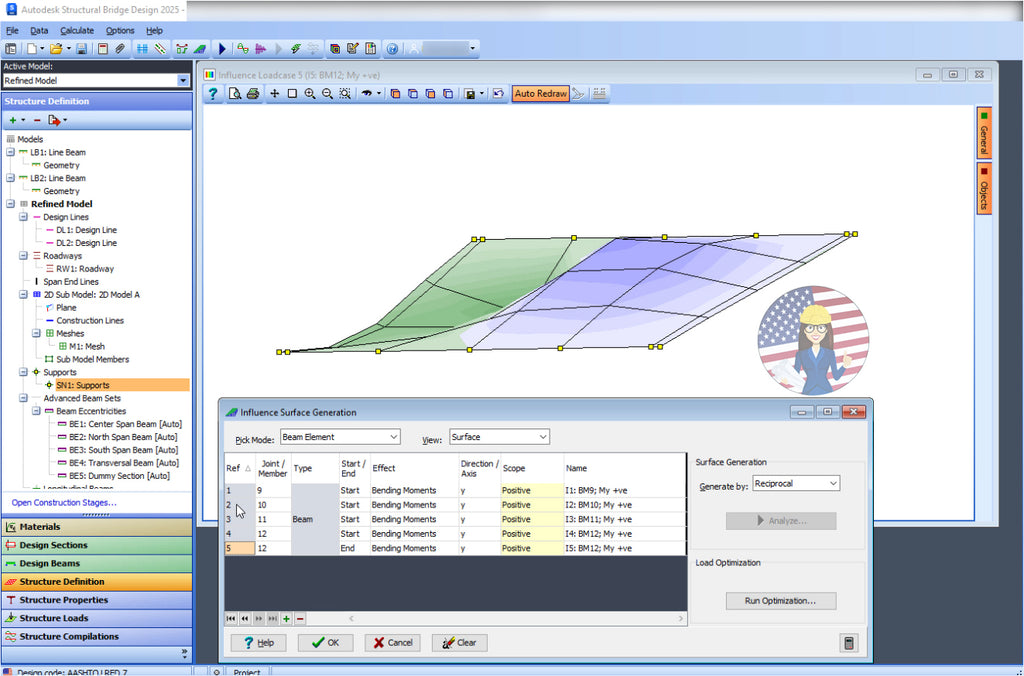
Task: Select the Pan tool in the influence viewport toolbar
Action: coord(274,93)
